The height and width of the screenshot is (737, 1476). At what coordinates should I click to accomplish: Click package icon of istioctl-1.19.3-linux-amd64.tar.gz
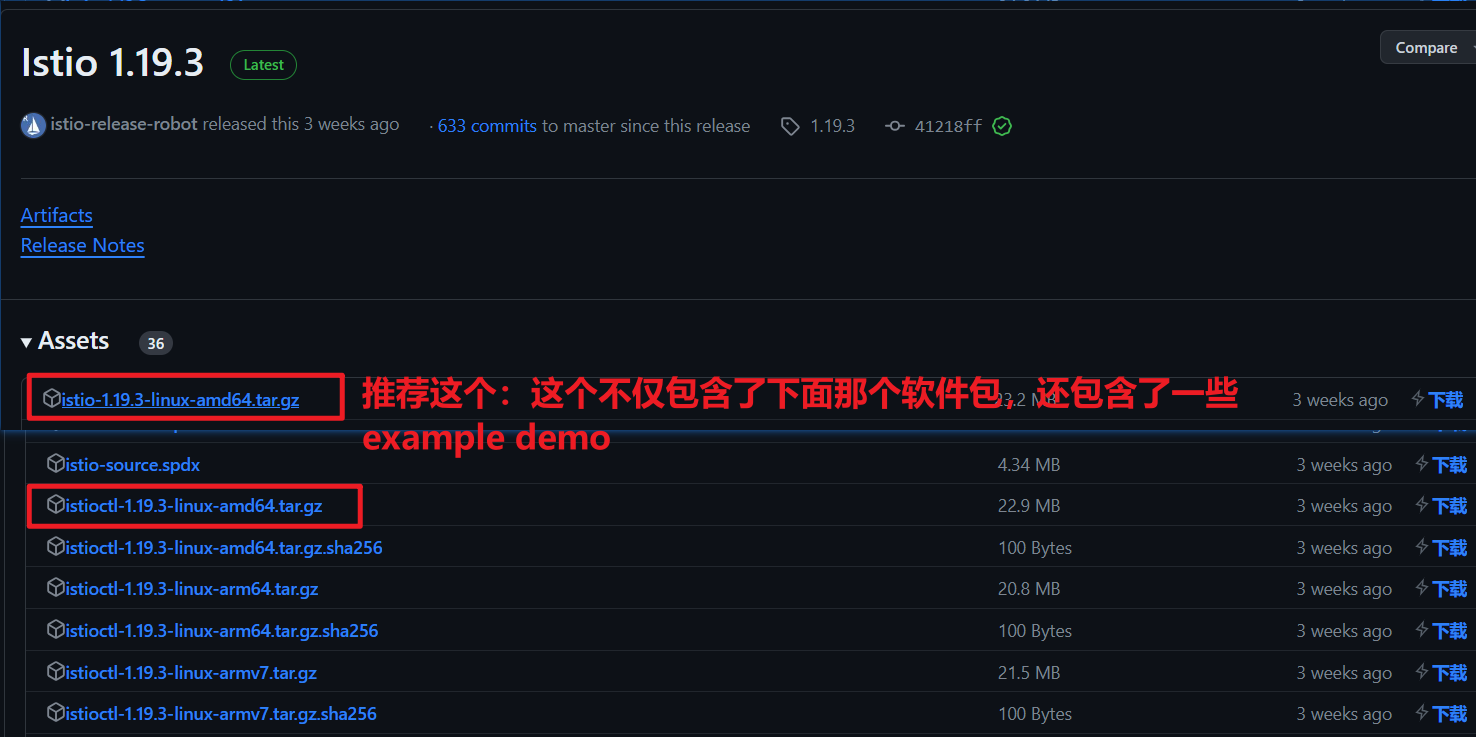56,505
